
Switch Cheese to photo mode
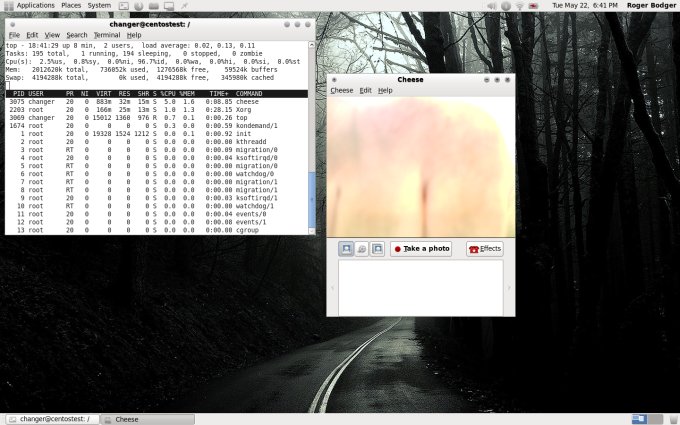tap(346, 248)
